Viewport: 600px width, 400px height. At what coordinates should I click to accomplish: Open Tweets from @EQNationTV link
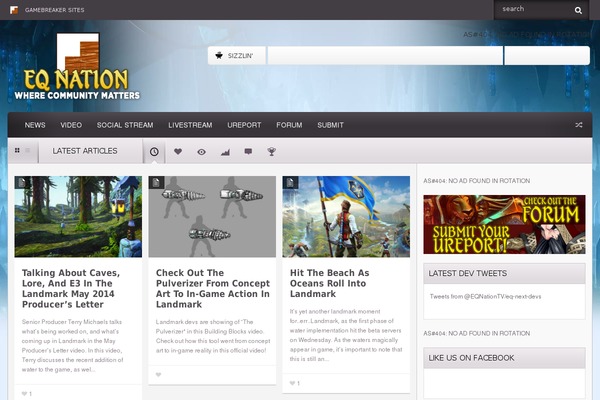click(x=485, y=296)
